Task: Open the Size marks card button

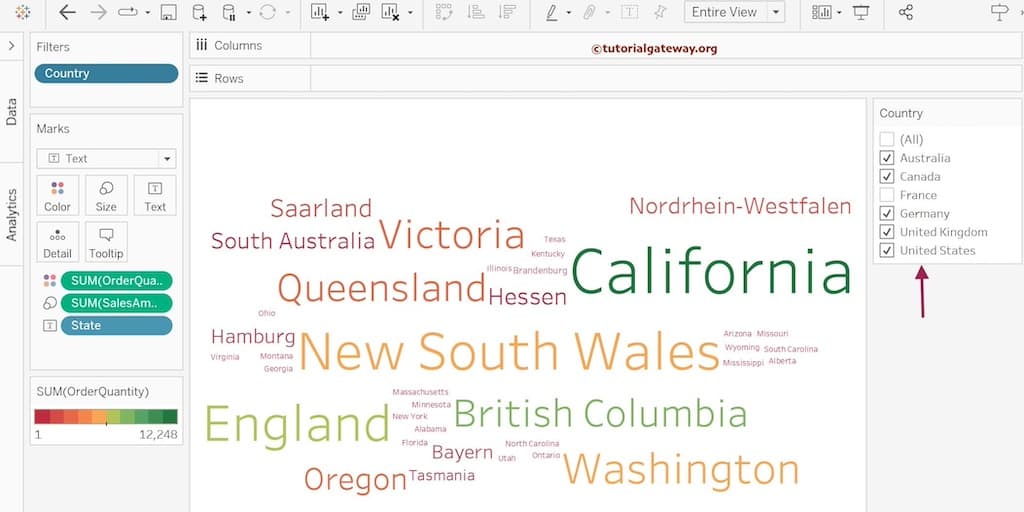Action: click(x=106, y=195)
